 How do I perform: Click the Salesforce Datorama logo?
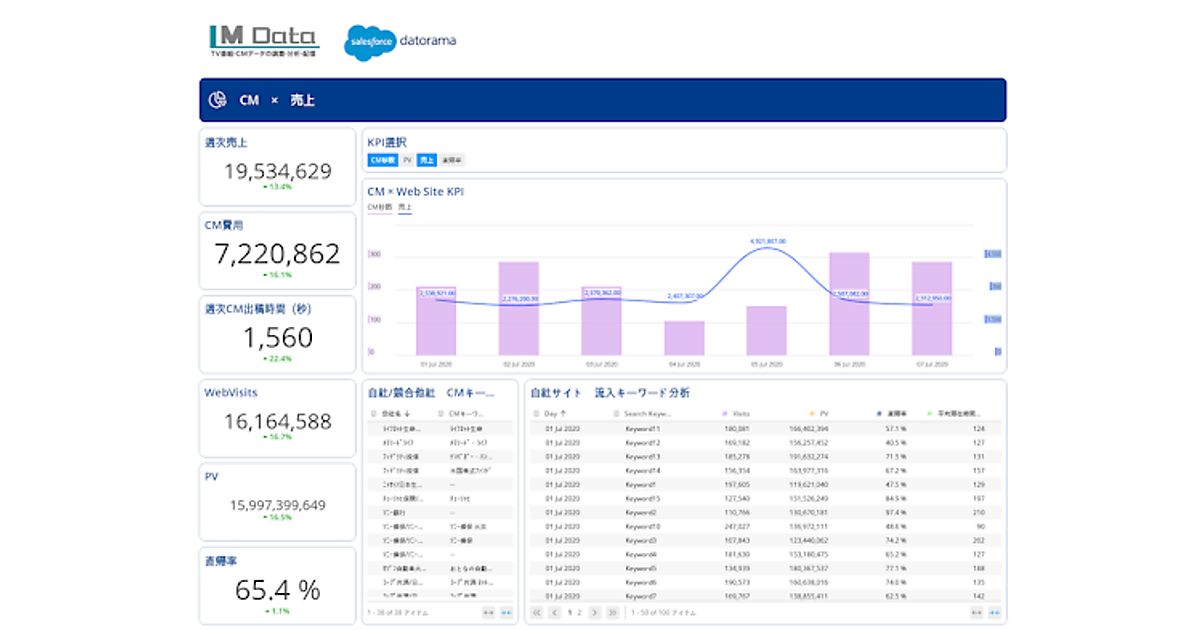click(400, 42)
